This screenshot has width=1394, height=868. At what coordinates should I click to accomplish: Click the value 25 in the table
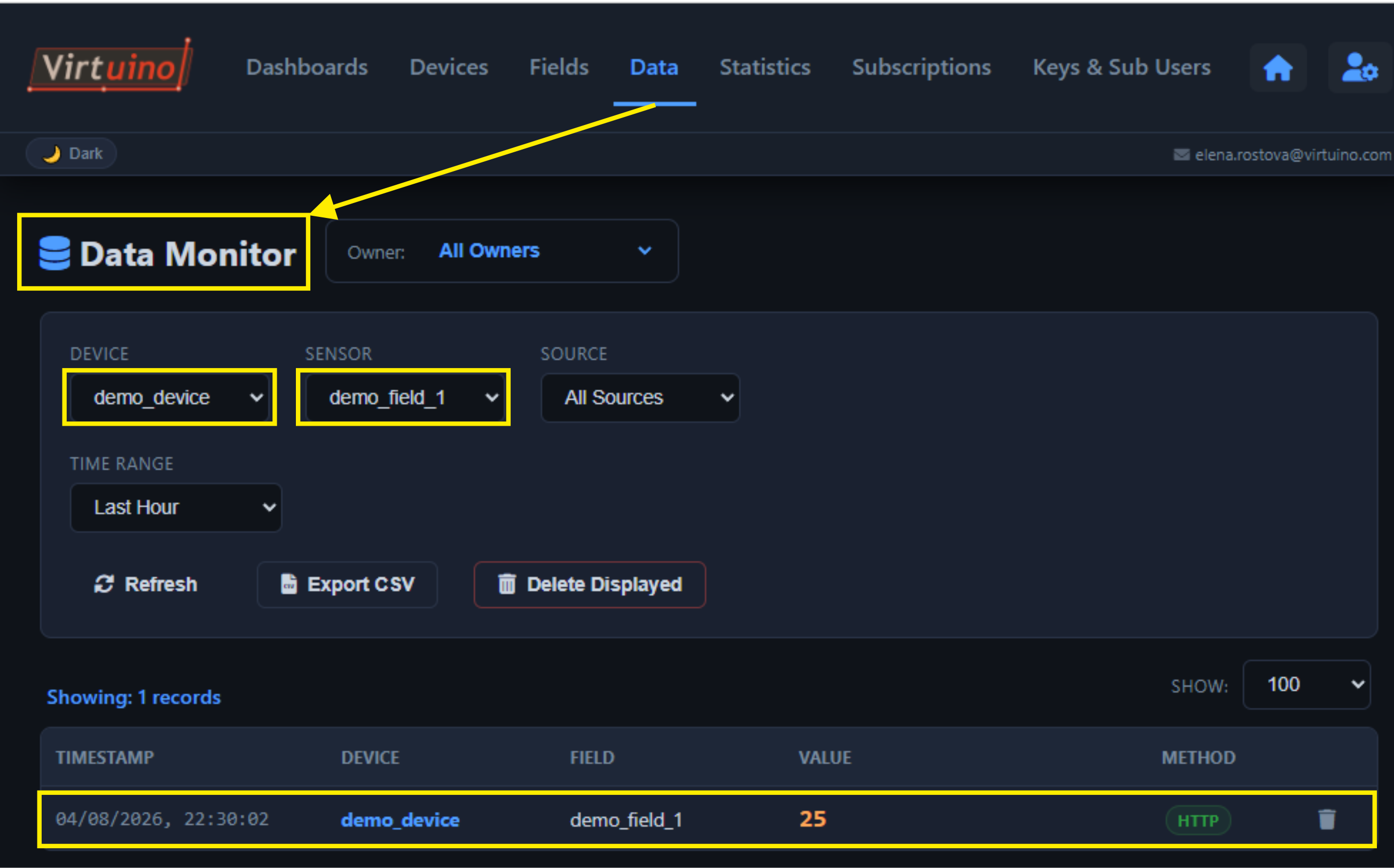(x=813, y=819)
